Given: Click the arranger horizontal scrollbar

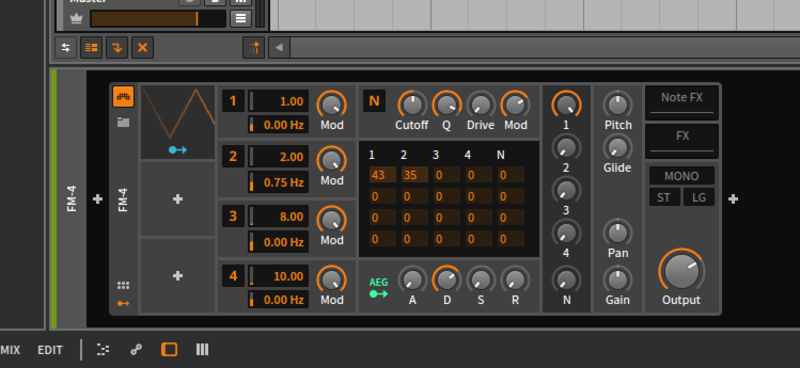Looking at the screenshot, I should (545, 48).
